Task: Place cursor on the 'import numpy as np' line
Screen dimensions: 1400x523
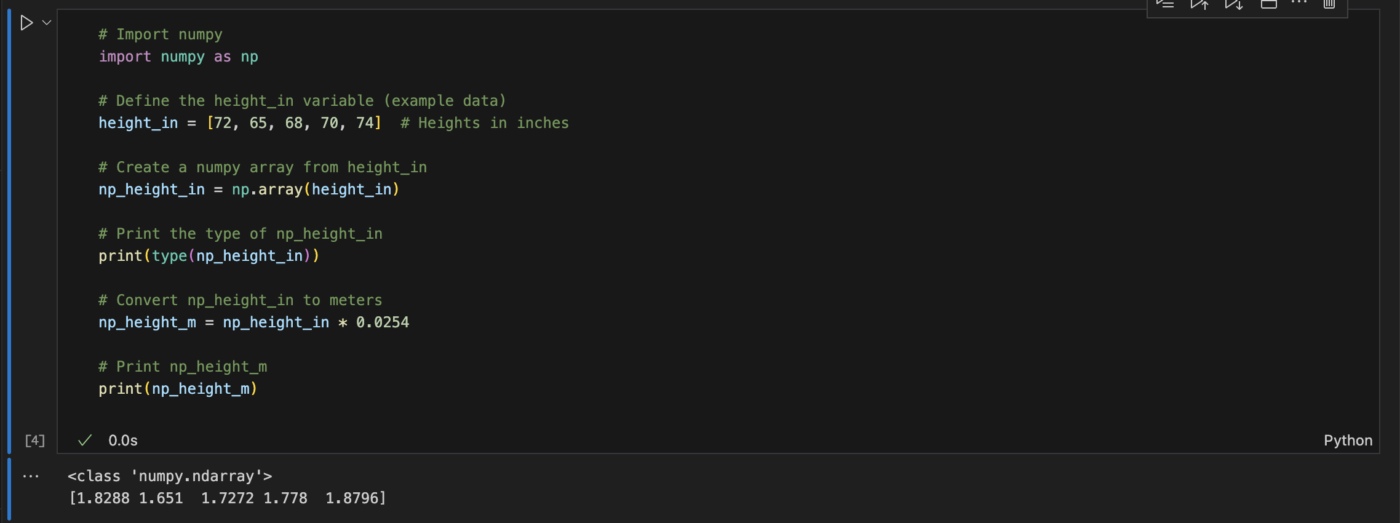Action: [178, 57]
